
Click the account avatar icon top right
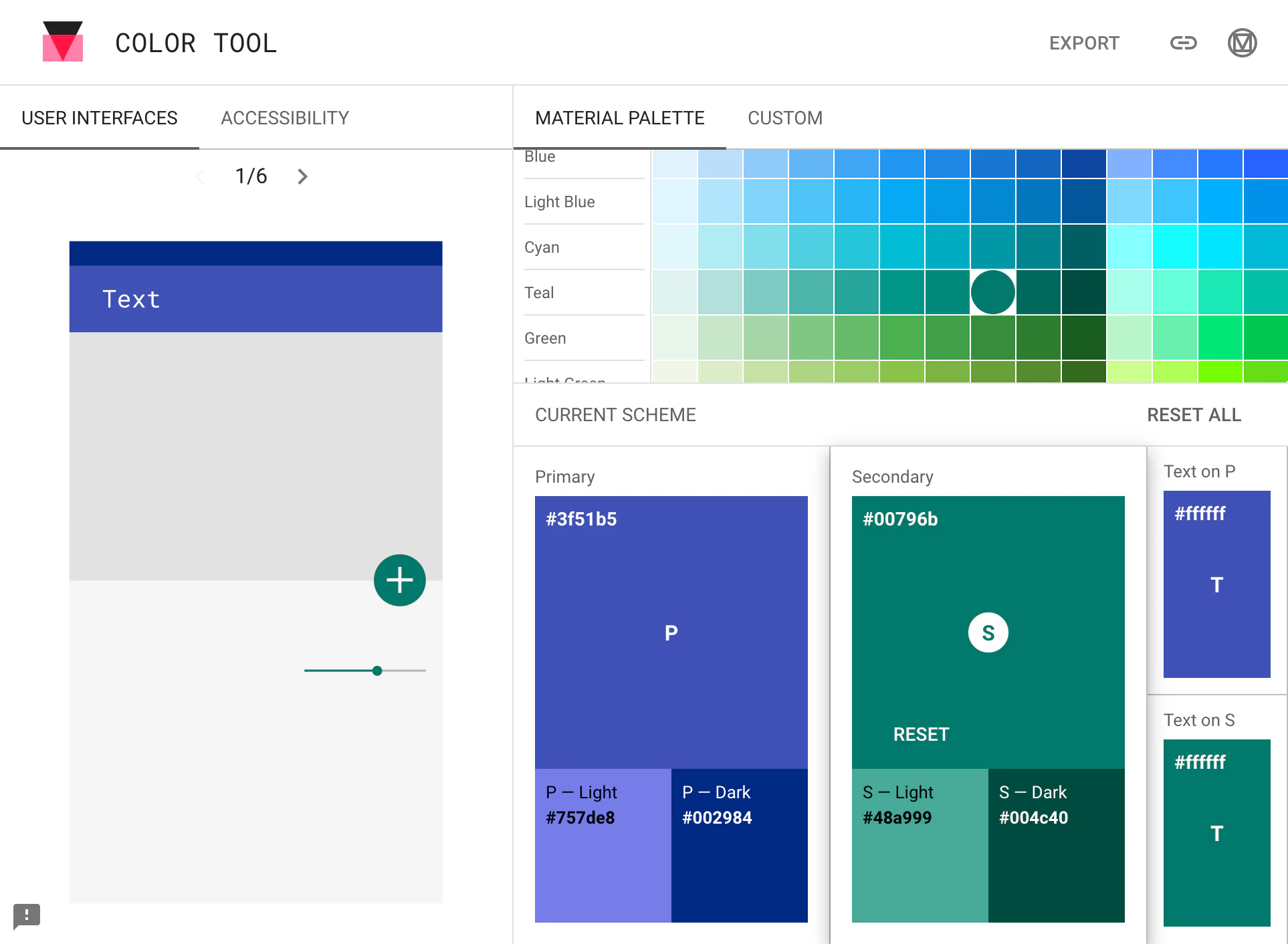tap(1243, 42)
